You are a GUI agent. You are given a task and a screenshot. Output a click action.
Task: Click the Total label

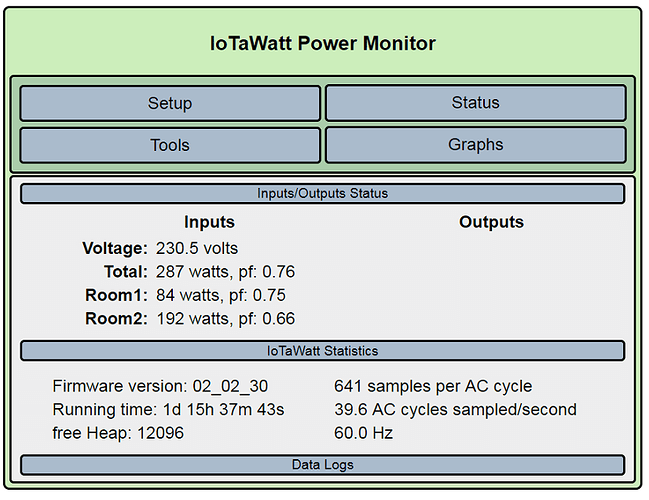[x=125, y=272]
